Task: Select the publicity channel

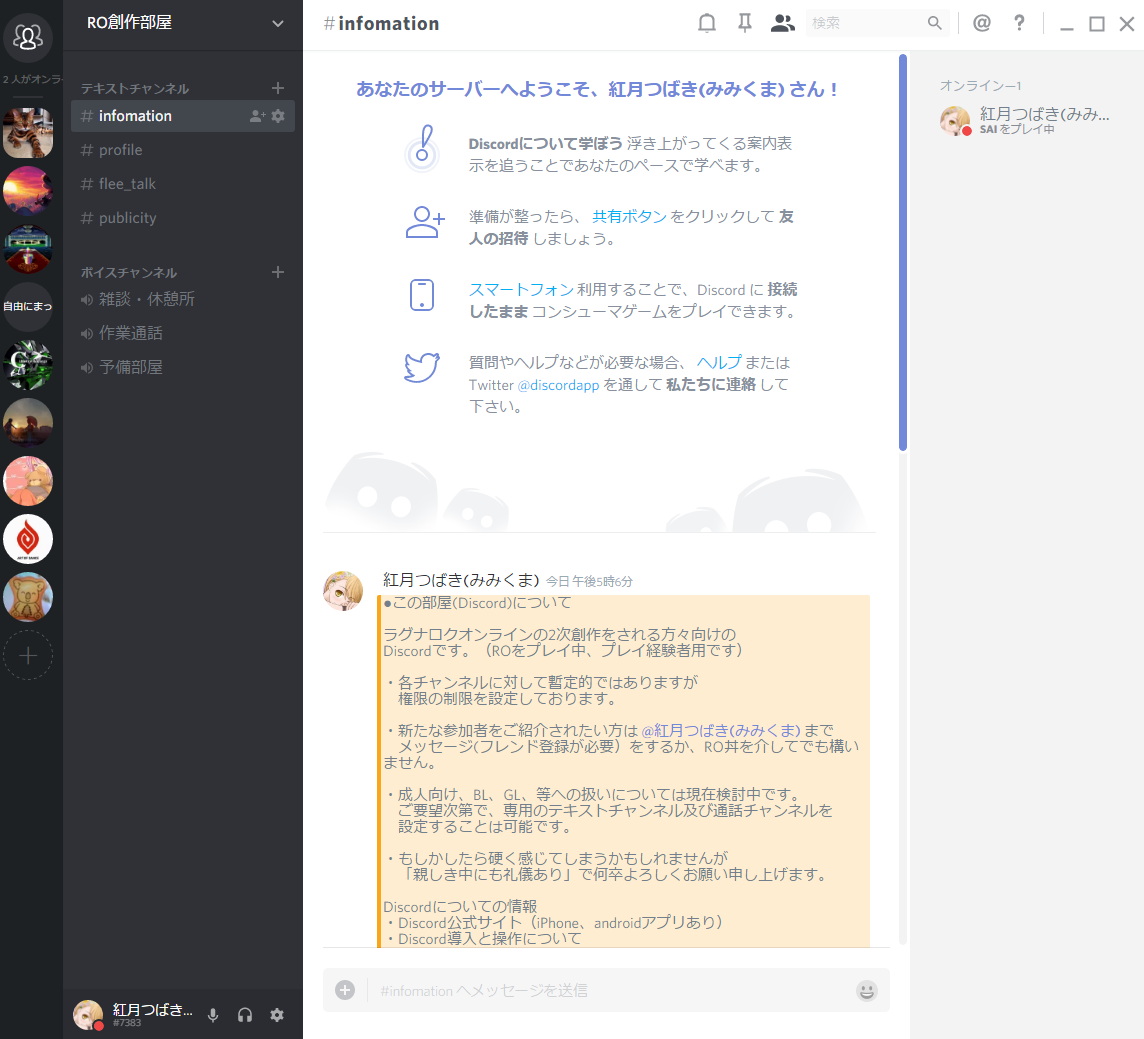Action: (182, 217)
